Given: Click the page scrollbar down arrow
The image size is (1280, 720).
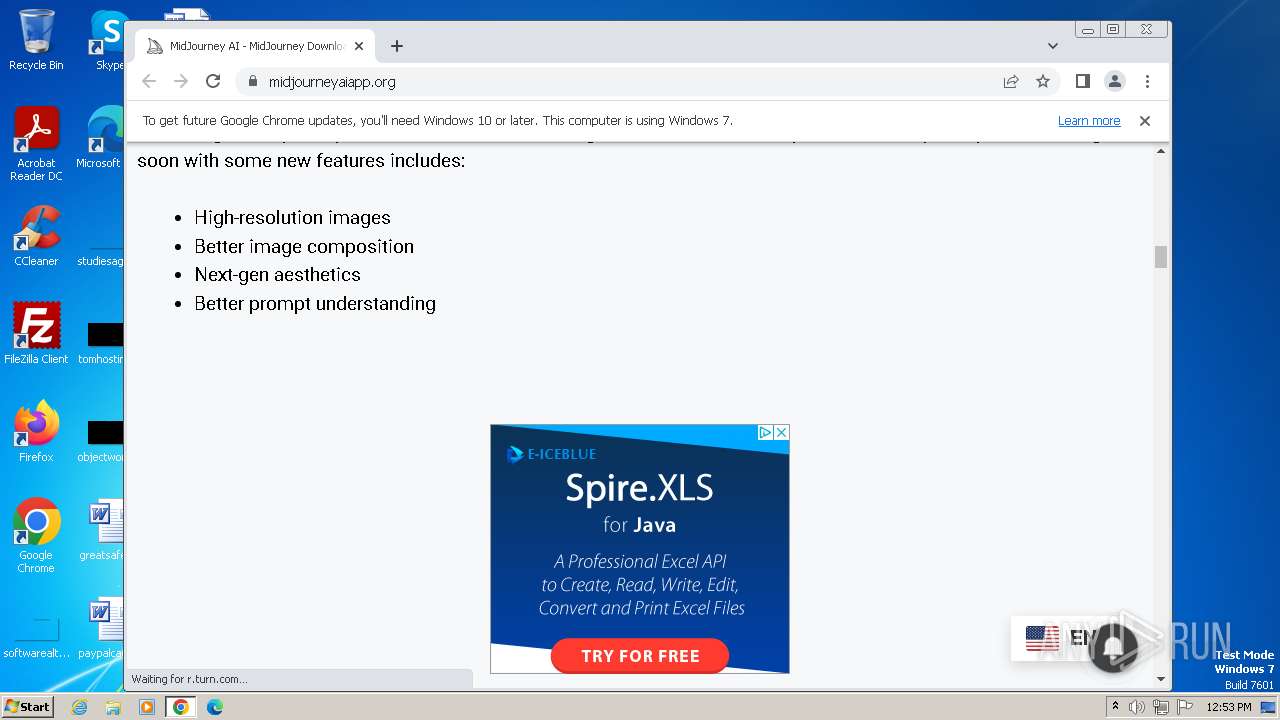Looking at the screenshot, I should pyautogui.click(x=1161, y=679).
